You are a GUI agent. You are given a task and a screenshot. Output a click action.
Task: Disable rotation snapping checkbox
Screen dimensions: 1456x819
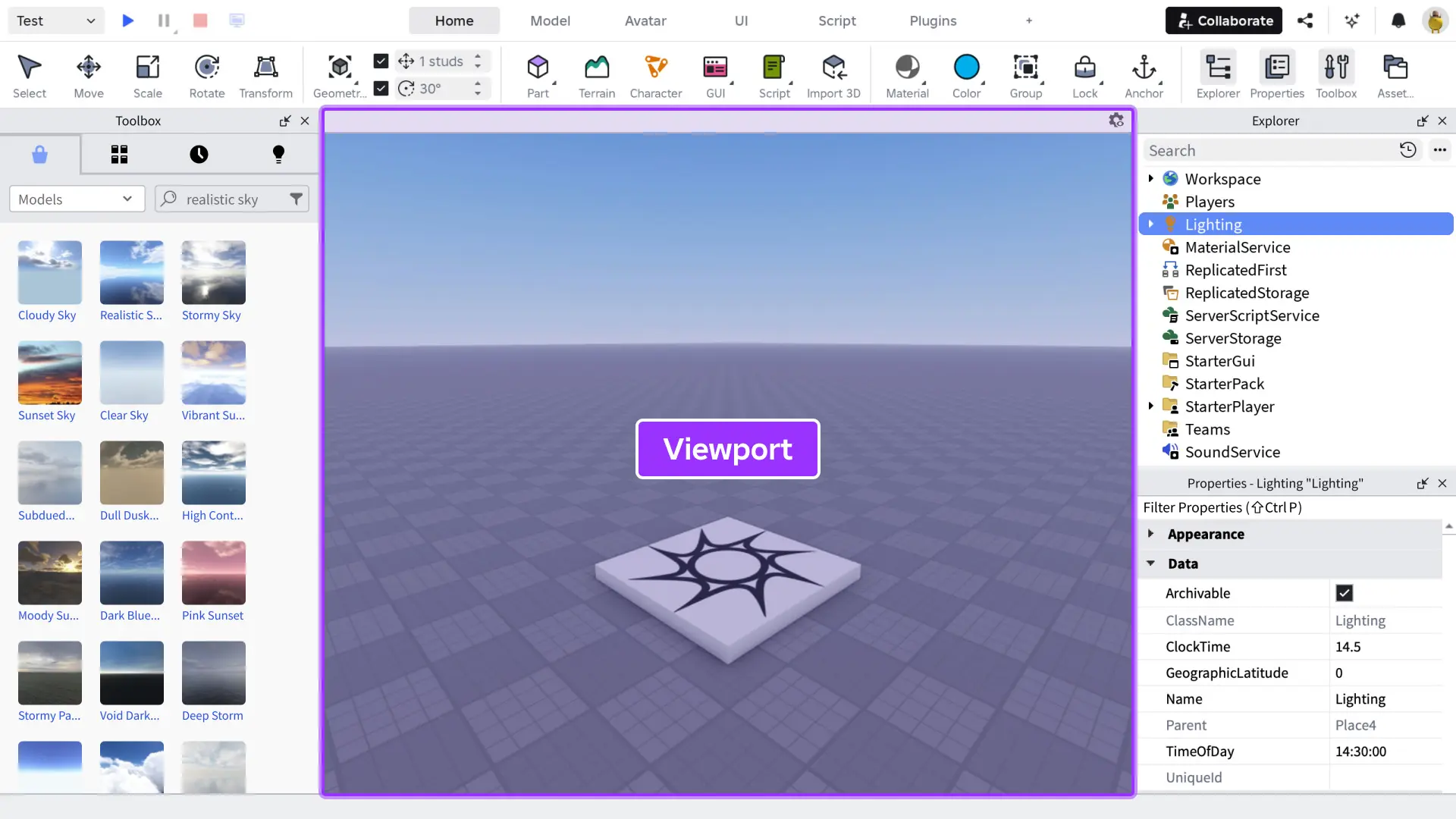pyautogui.click(x=381, y=89)
